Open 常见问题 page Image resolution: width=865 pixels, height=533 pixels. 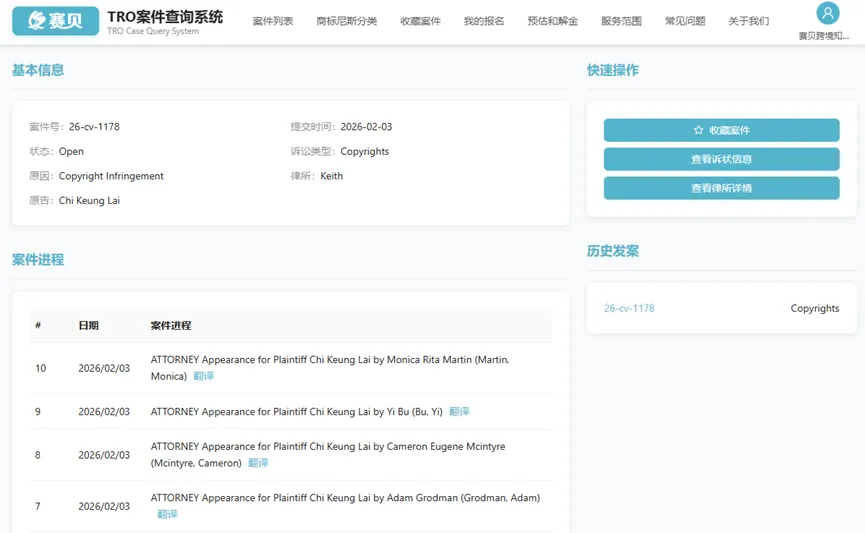685,21
